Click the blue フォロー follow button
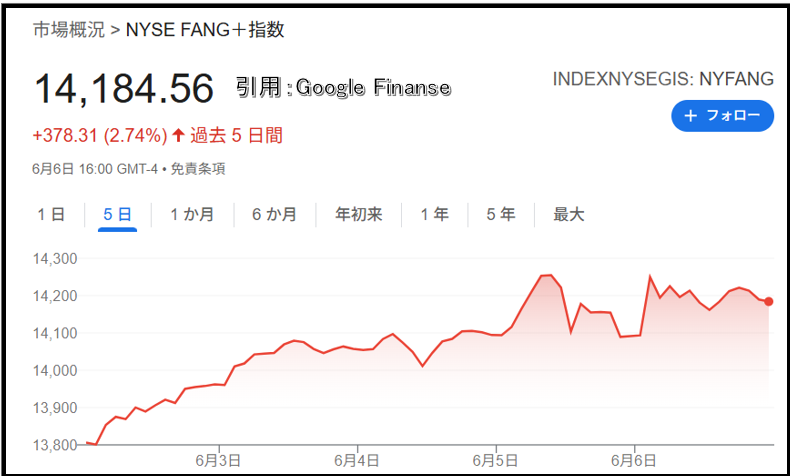The width and height of the screenshot is (790, 476). pyautogui.click(x=722, y=116)
